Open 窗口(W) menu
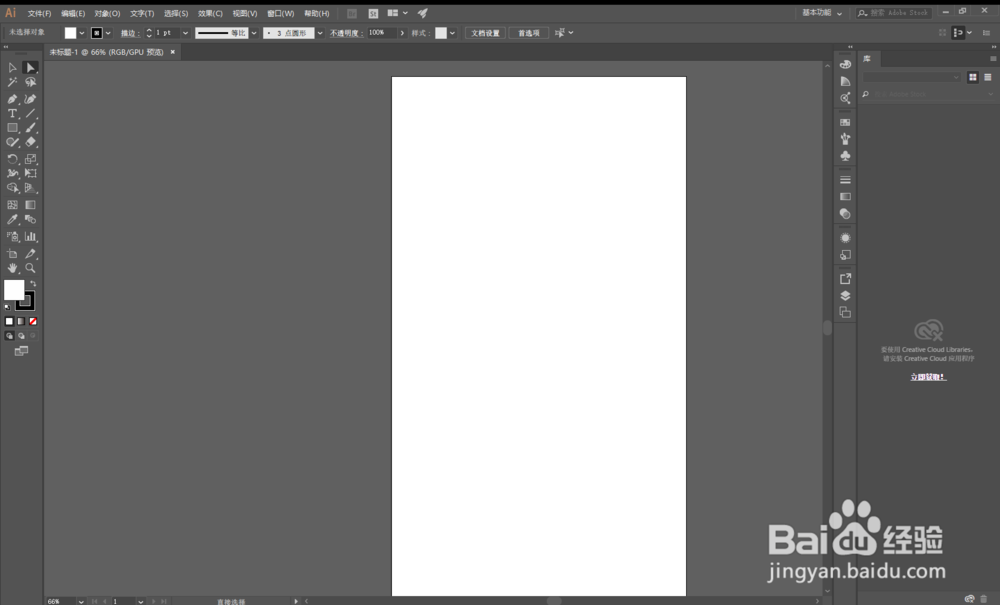 tap(281, 13)
